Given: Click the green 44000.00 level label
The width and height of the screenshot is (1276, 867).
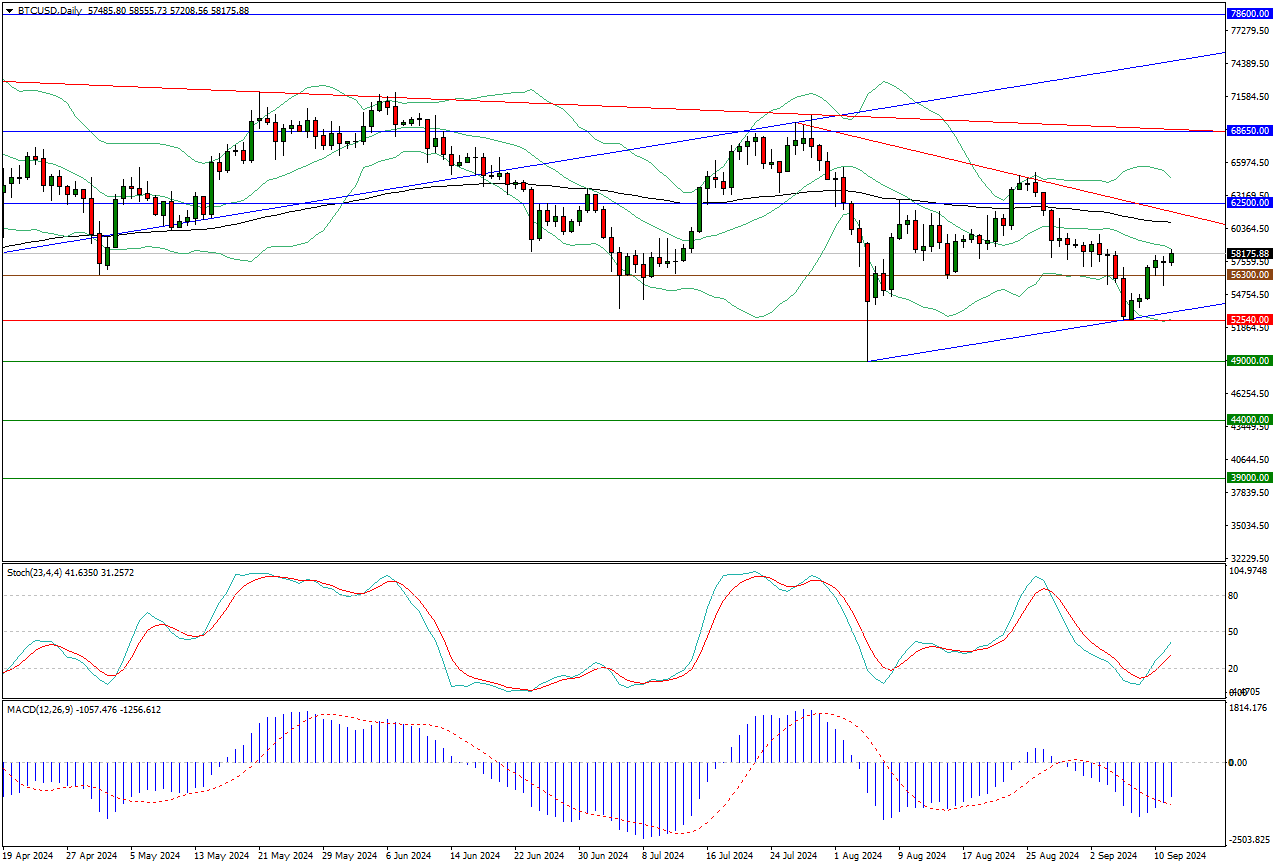Looking at the screenshot, I should 1249,420.
